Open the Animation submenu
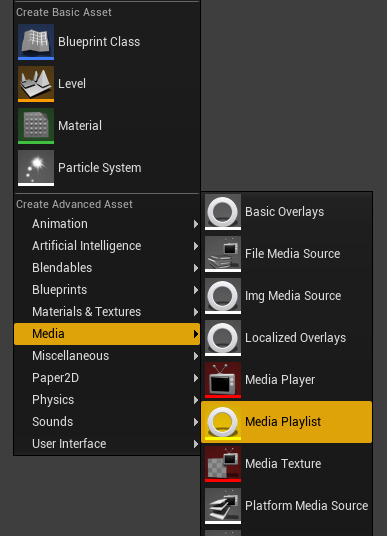This screenshot has width=387, height=536. (x=107, y=224)
